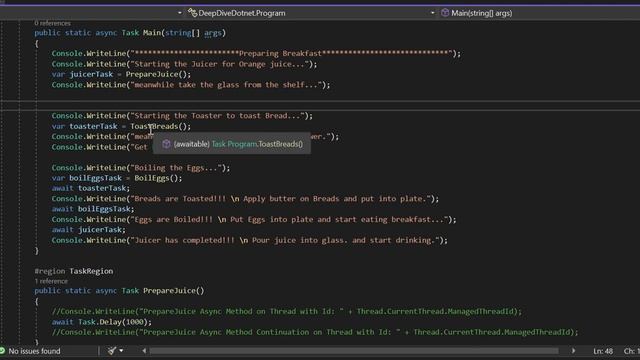Click the "#region TaskRegion" line

[74, 271]
